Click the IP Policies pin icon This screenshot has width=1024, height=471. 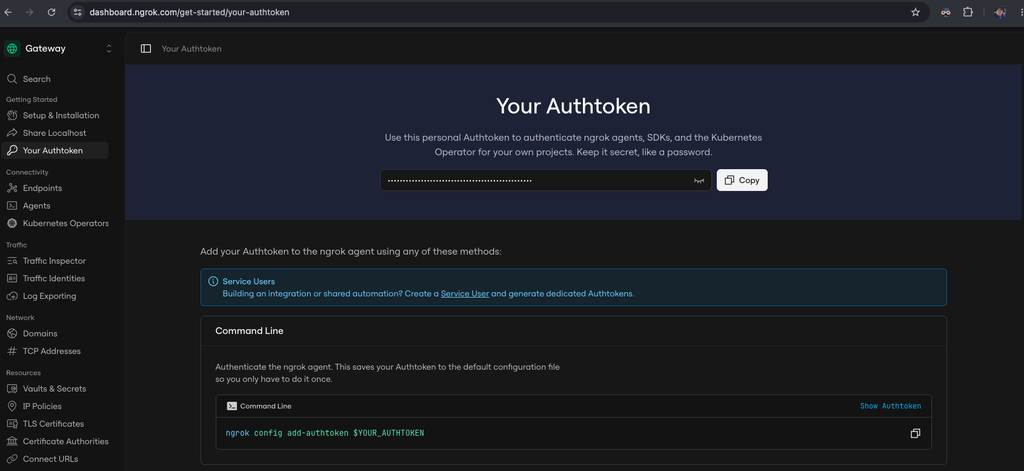[x=12, y=406]
